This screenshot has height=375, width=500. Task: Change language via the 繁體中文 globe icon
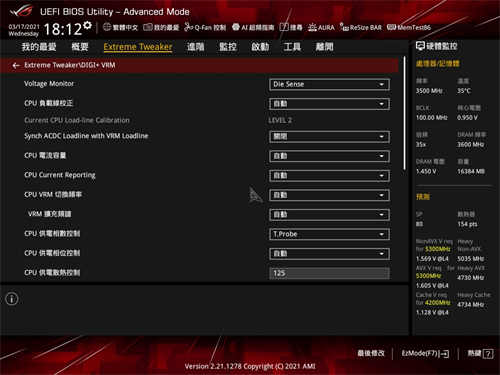[120, 27]
